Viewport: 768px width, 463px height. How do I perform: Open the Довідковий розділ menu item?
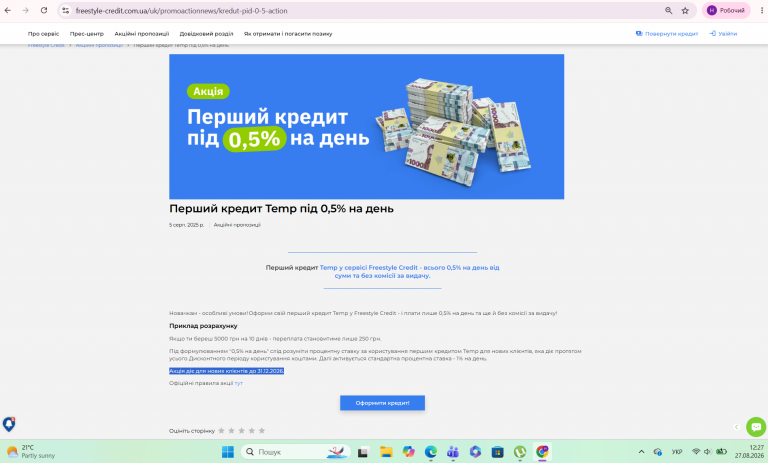pyautogui.click(x=206, y=34)
